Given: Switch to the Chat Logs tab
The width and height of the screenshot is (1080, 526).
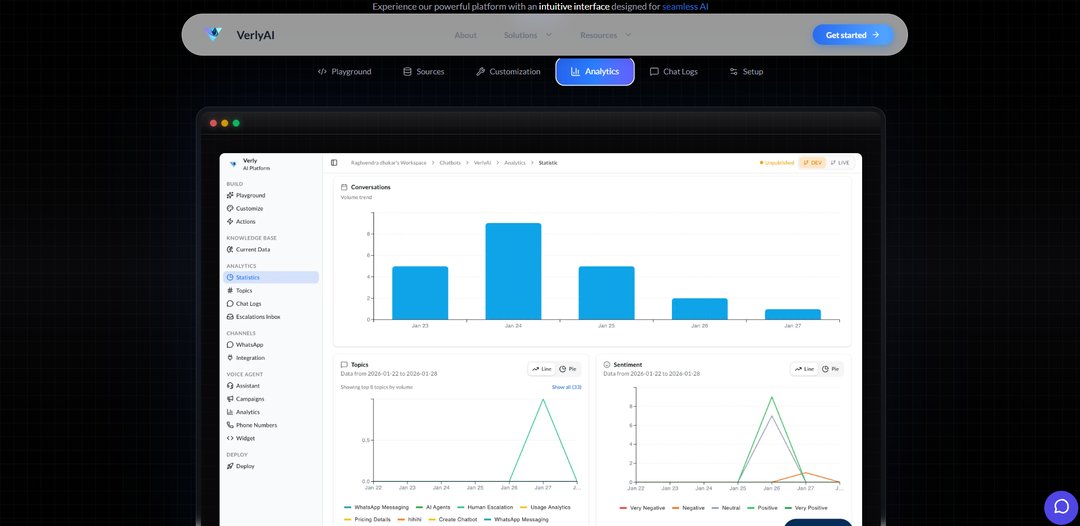Looking at the screenshot, I should click(x=673, y=72).
